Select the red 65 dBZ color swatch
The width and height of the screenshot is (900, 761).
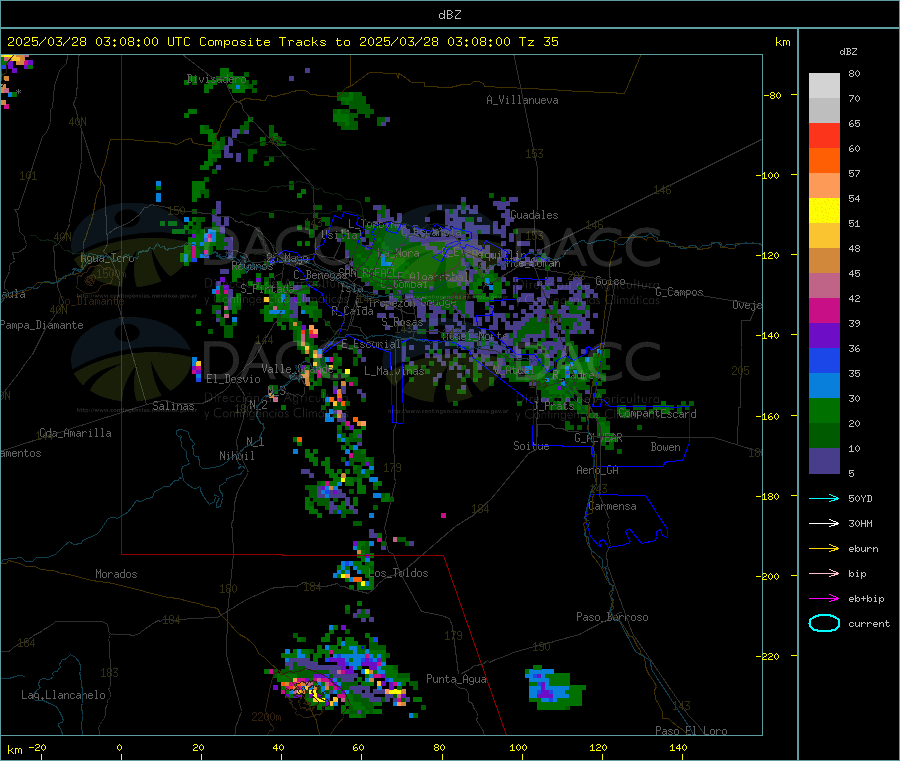click(x=824, y=135)
